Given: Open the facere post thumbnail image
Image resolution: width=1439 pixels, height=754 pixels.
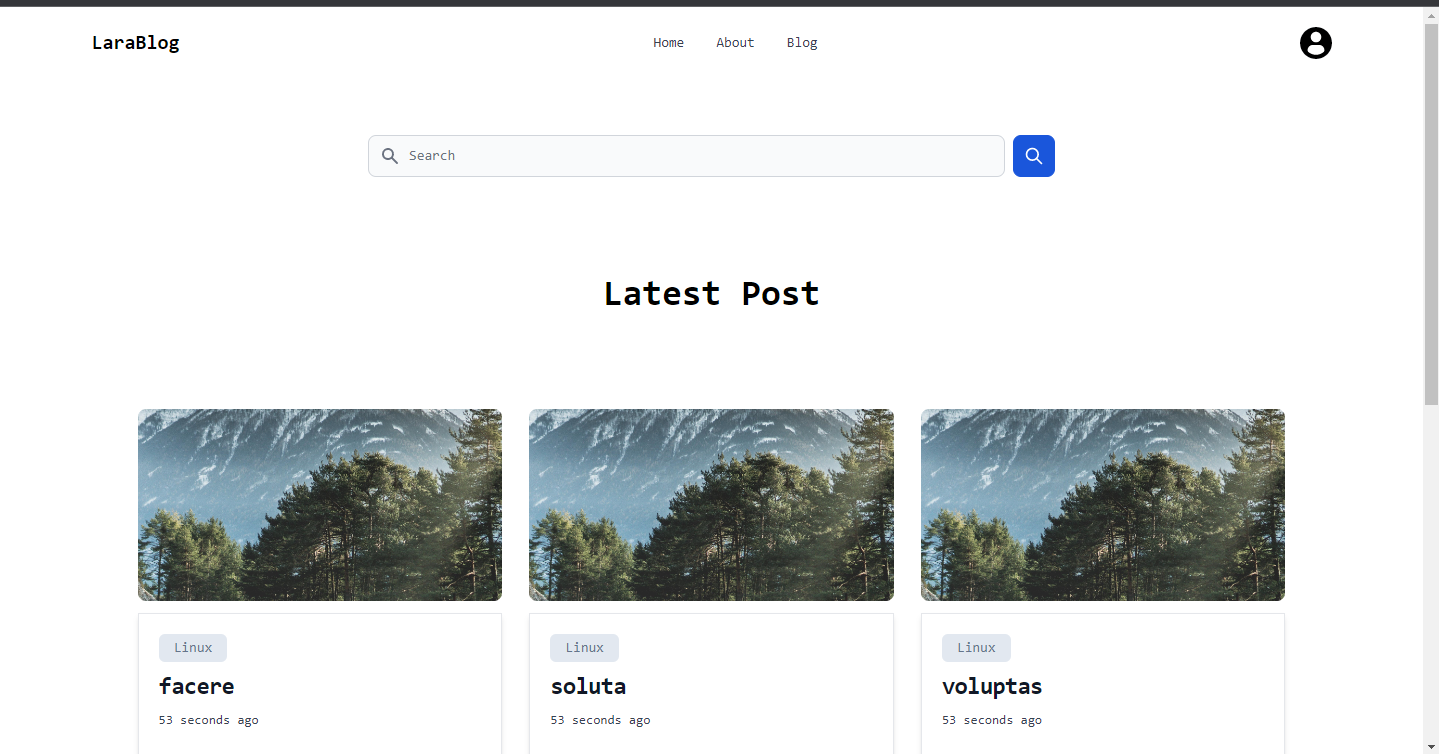Looking at the screenshot, I should pyautogui.click(x=320, y=505).
